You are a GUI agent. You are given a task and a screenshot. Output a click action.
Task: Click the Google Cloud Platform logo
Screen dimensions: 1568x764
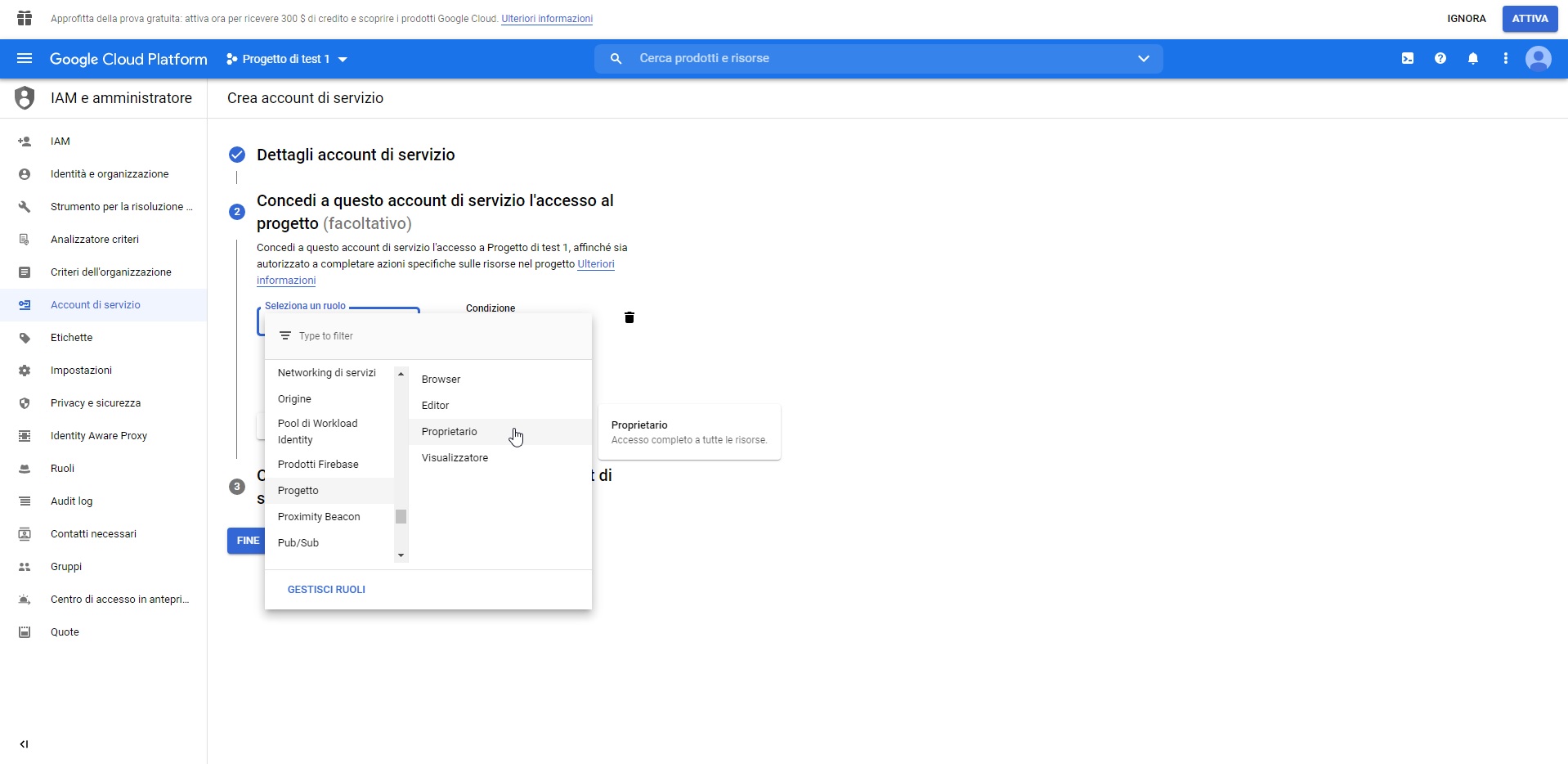(128, 59)
